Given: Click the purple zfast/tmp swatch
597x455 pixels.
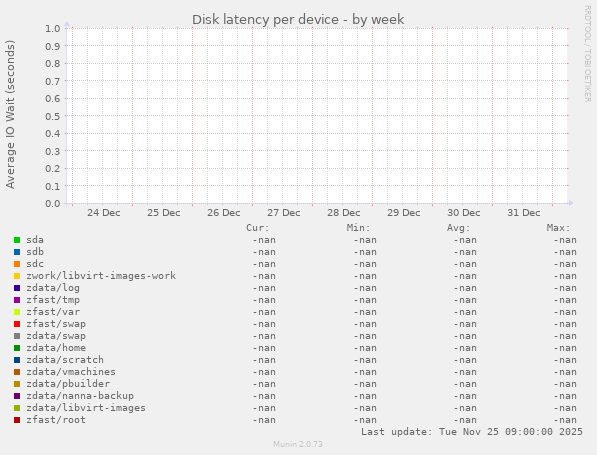Looking at the screenshot, I should pyautogui.click(x=17, y=300).
